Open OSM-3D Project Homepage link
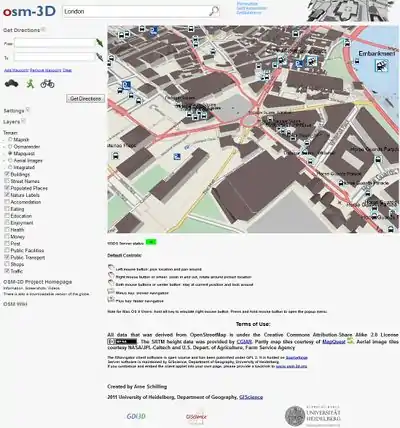The width and height of the screenshot is (400, 428). coord(38,282)
